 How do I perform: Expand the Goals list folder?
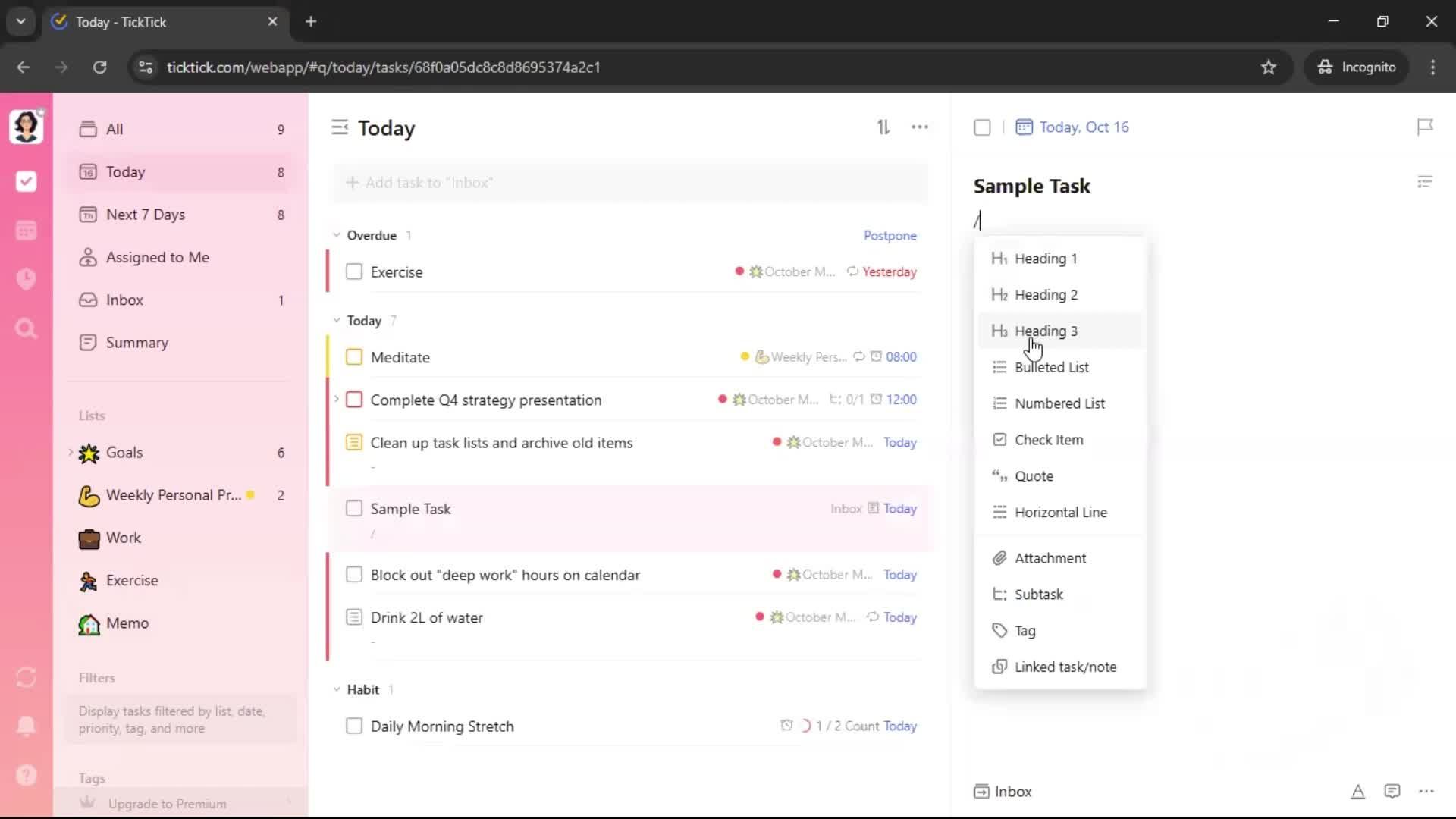click(x=71, y=453)
